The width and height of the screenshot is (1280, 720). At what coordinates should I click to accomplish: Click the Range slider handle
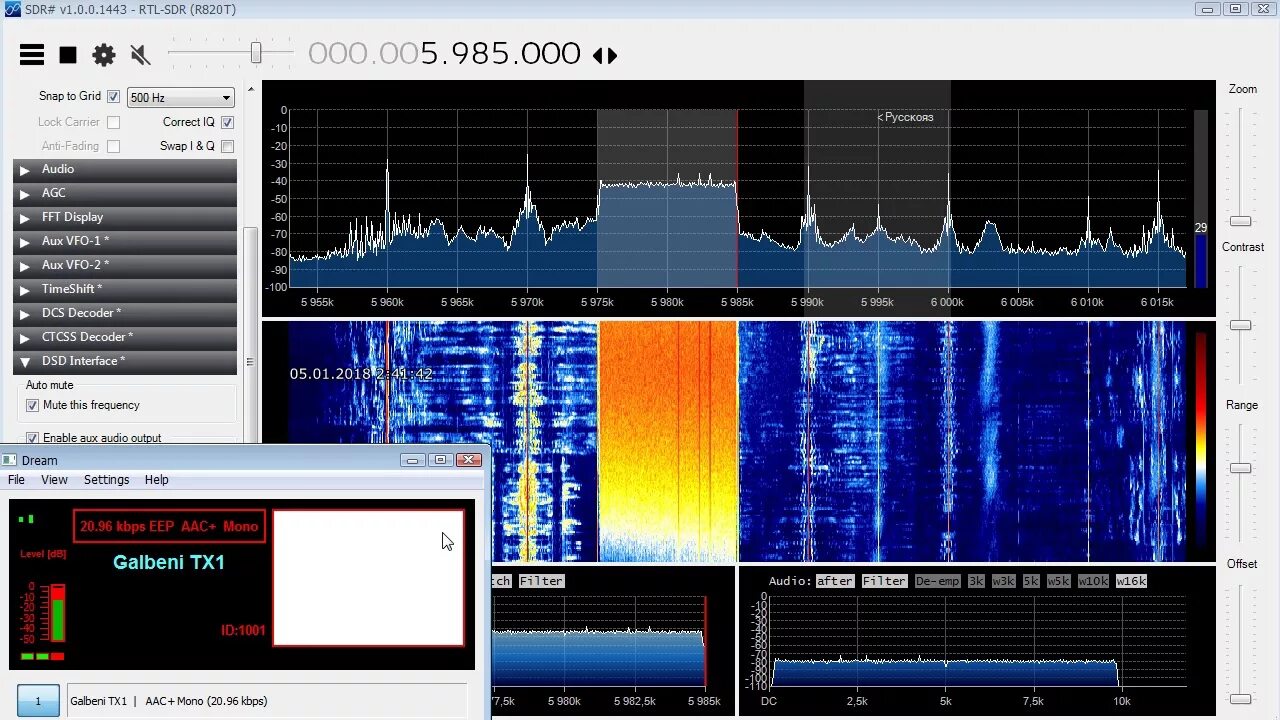tap(1240, 468)
